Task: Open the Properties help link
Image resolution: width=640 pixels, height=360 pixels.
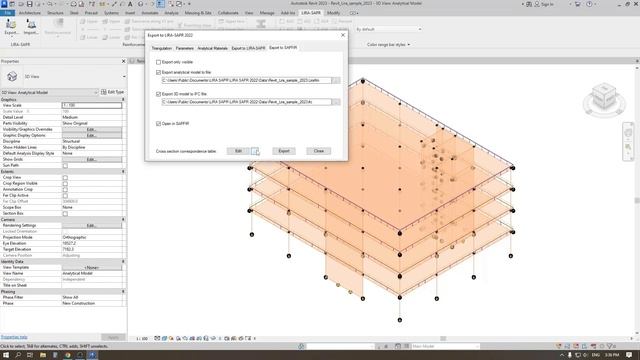Action: pyautogui.click(x=14, y=337)
